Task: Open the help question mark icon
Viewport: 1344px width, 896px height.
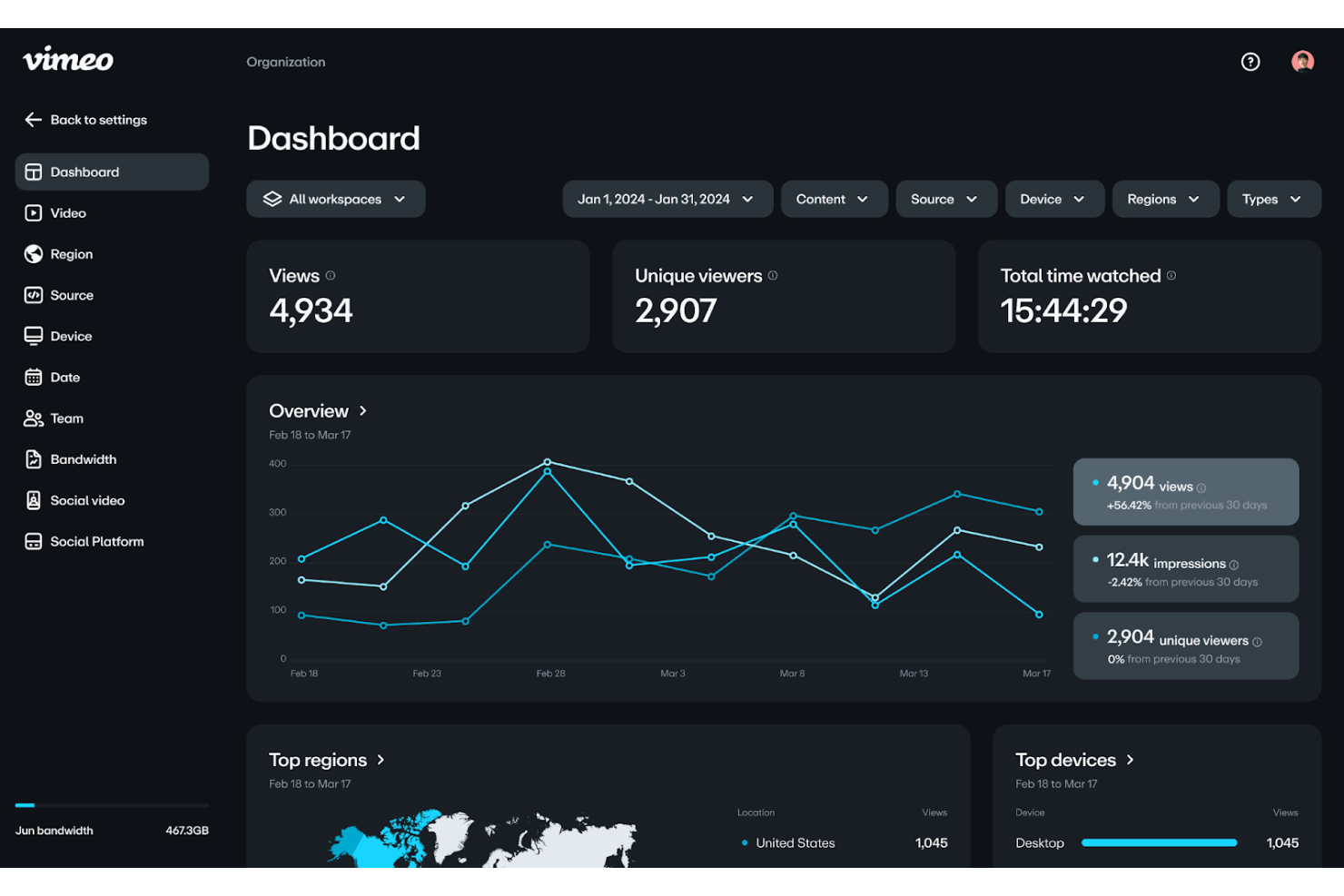Action: [x=1250, y=62]
